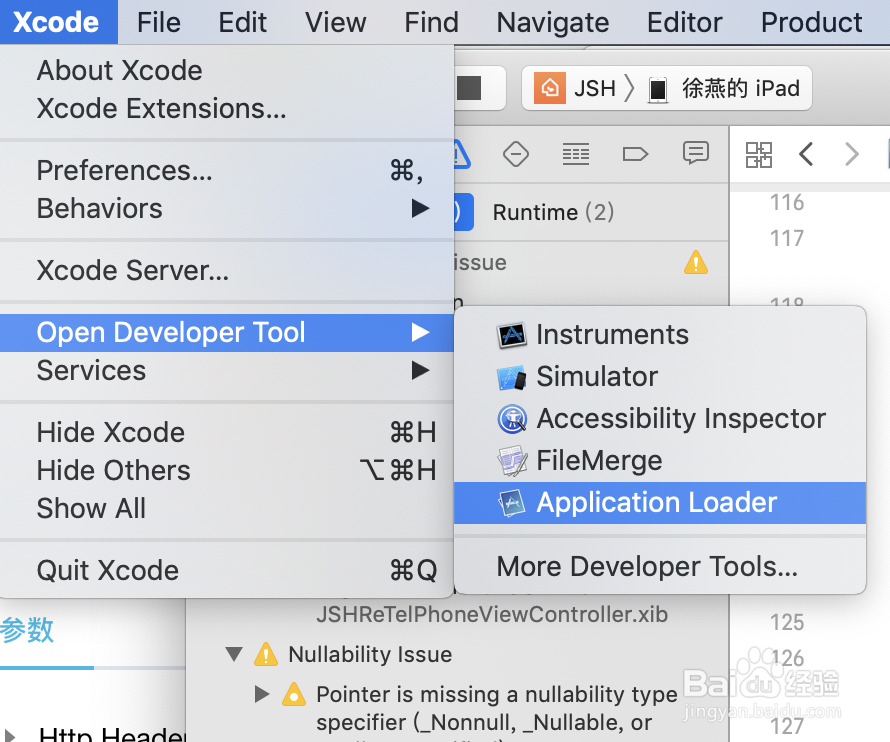
Task: Launch FileMerge tool
Action: click(x=660, y=460)
